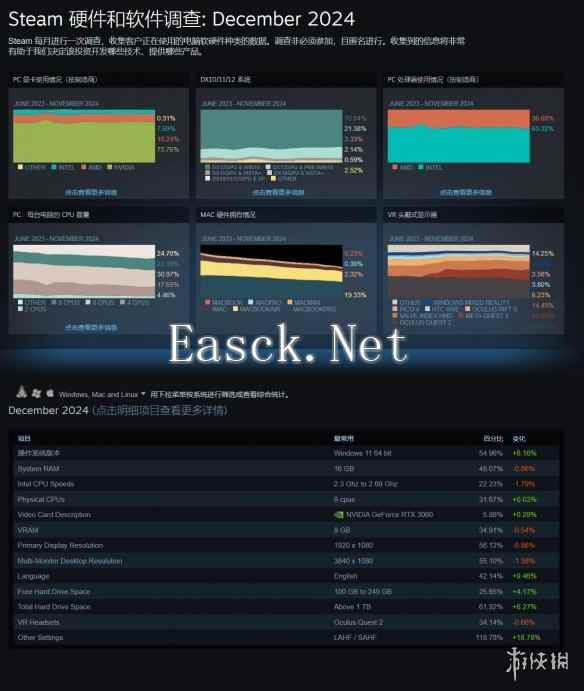Click the Oculus Quest 2 value
Image resolution: width=584 pixels, height=691 pixels.
[358, 622]
